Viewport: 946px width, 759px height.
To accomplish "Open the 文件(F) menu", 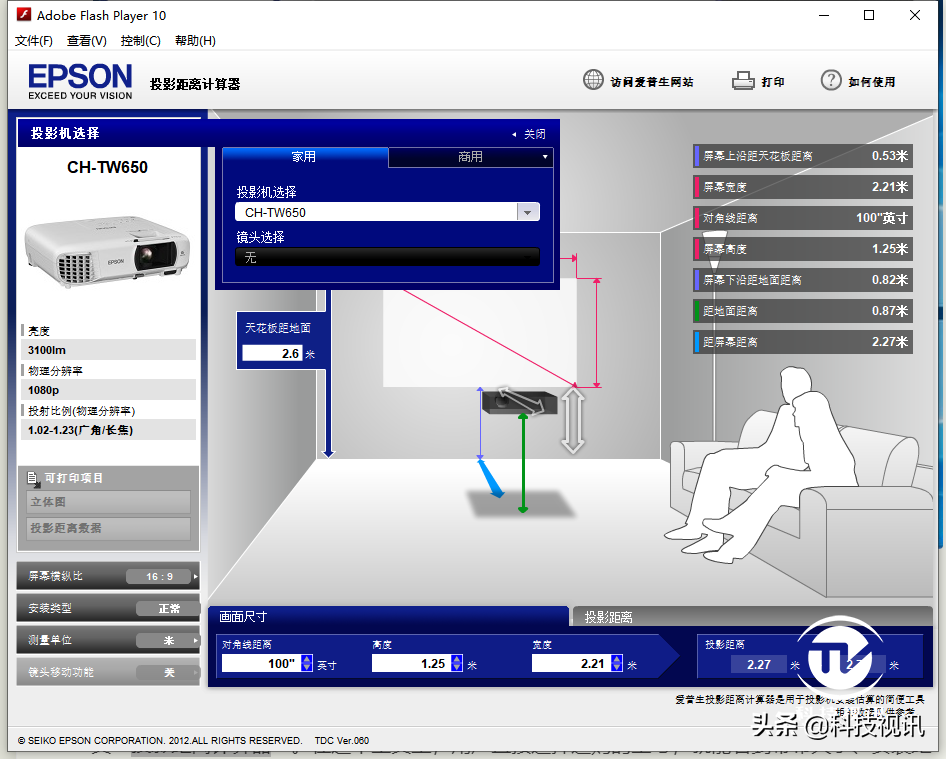I will coord(34,41).
